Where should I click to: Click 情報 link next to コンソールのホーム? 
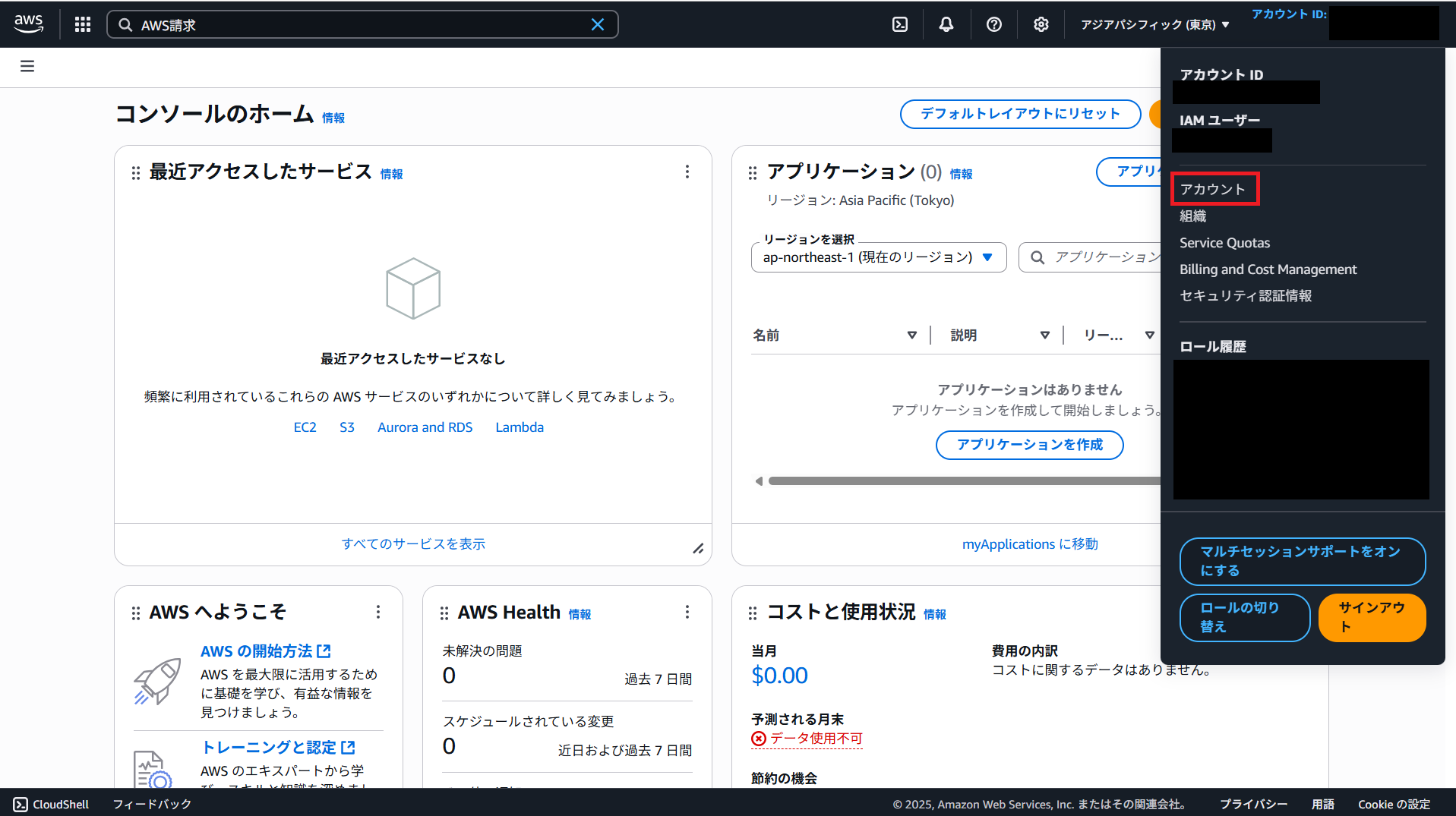click(333, 118)
